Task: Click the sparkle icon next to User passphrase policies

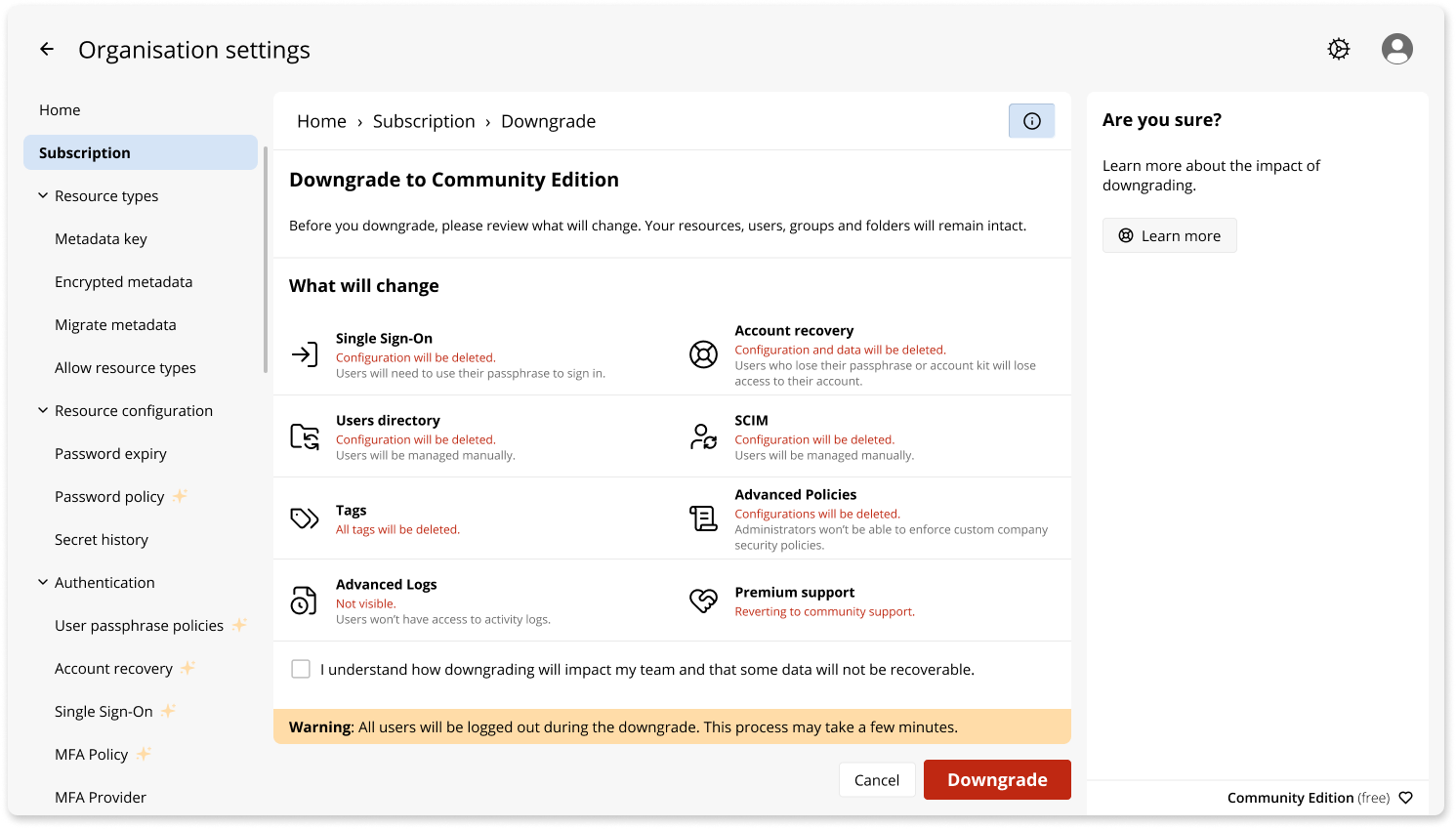Action: [x=239, y=625]
